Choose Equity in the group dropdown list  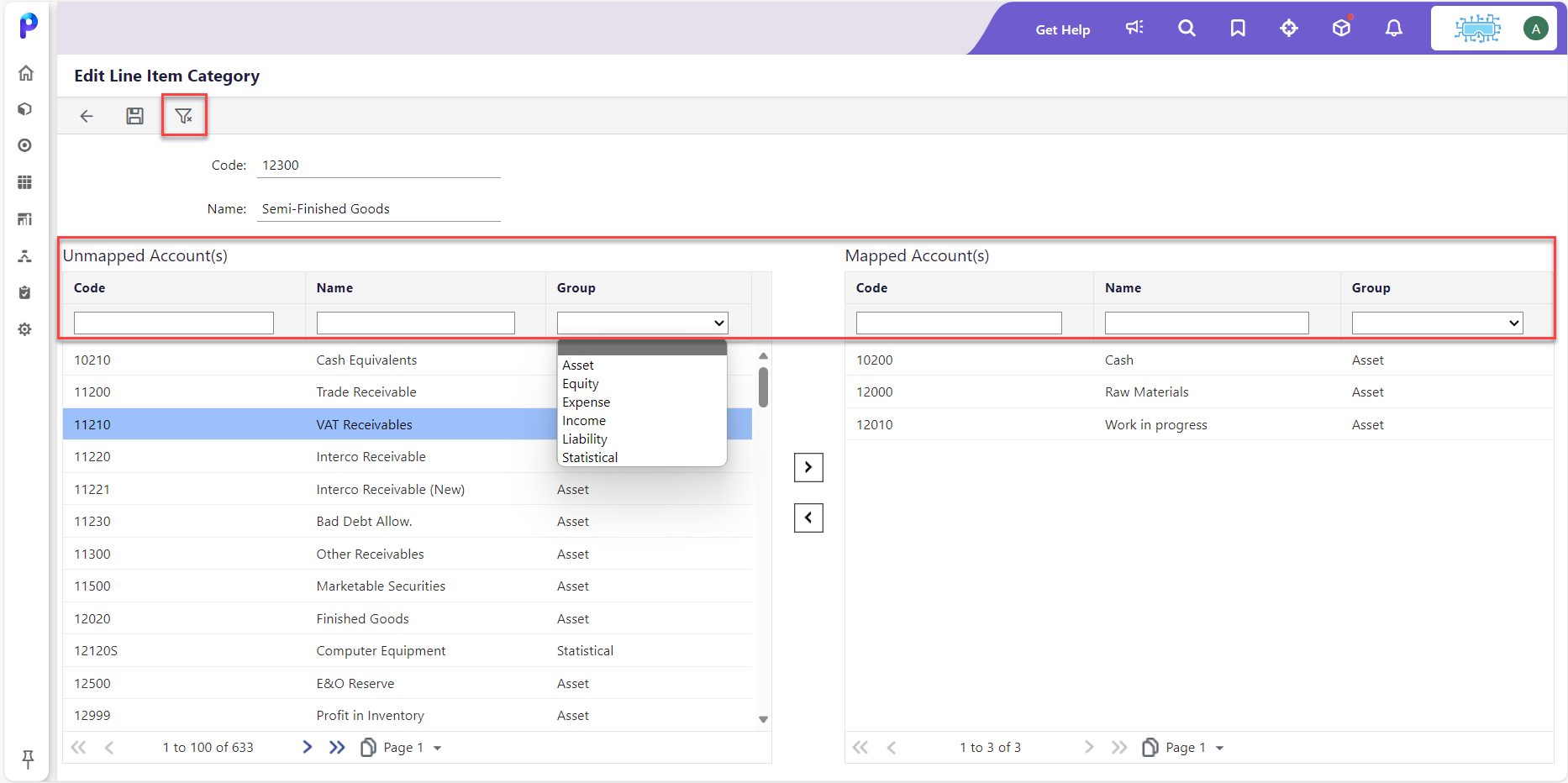642,383
